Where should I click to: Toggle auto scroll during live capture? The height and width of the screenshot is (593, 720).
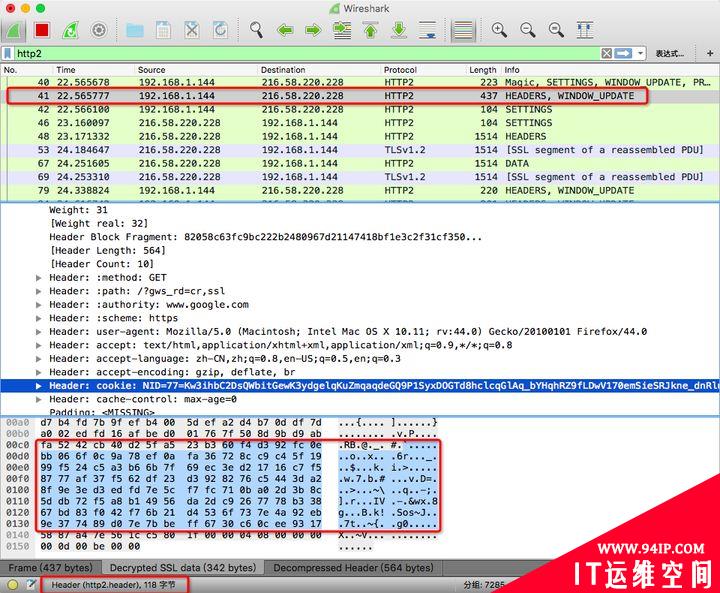(x=428, y=30)
